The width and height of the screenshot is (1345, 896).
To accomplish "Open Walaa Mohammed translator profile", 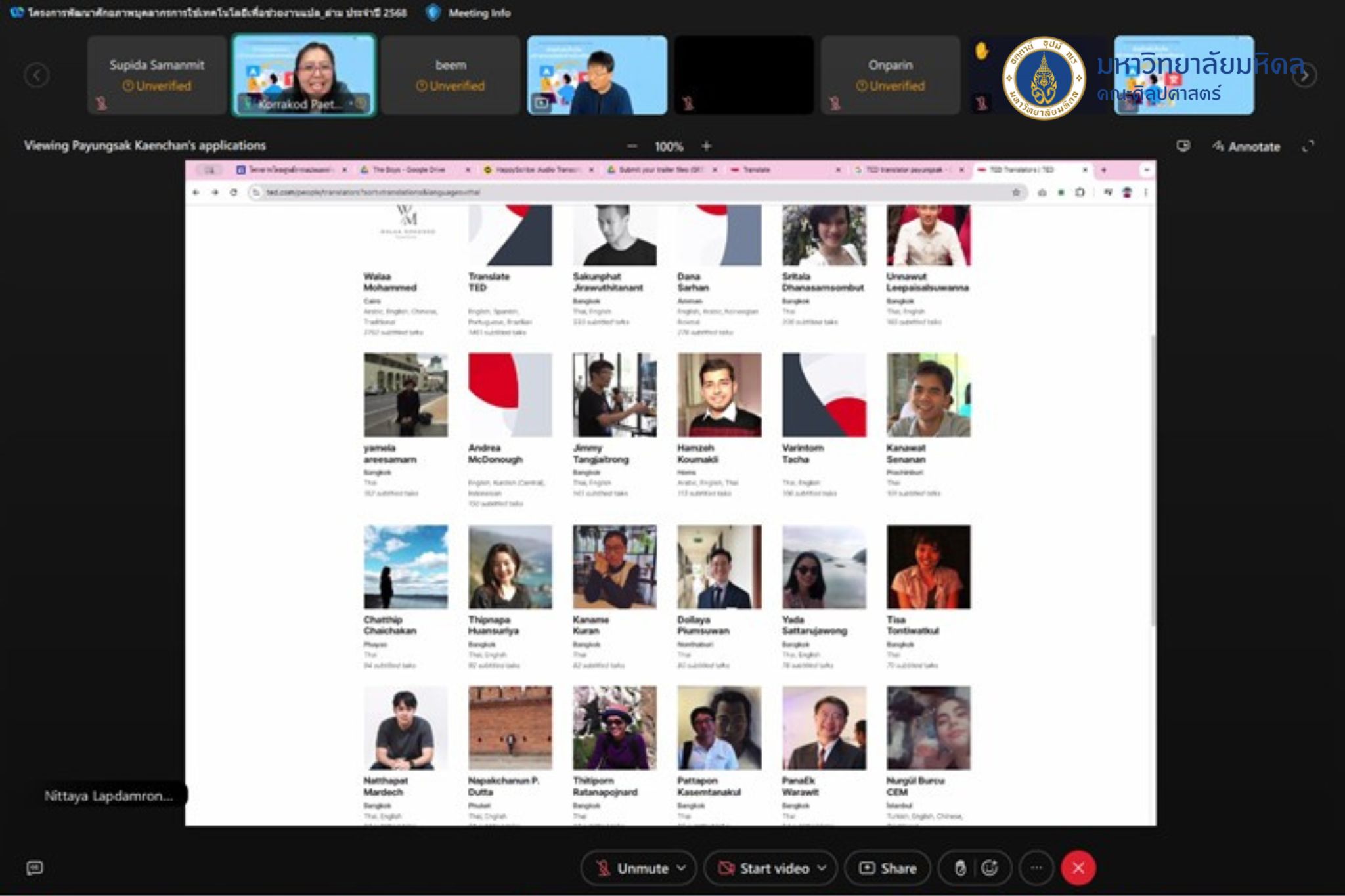I will [390, 282].
